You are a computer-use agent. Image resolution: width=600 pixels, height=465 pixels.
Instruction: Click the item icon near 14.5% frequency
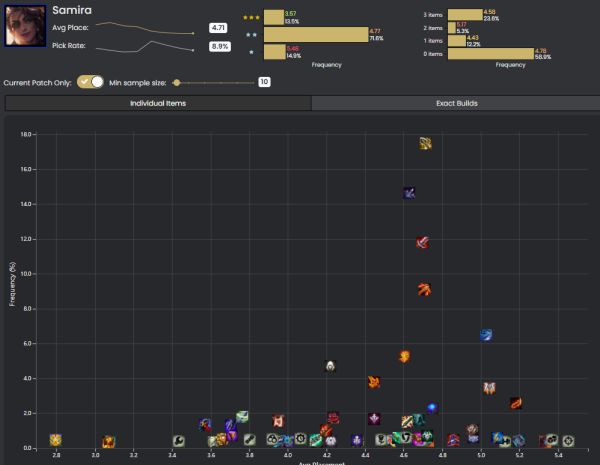[408, 193]
